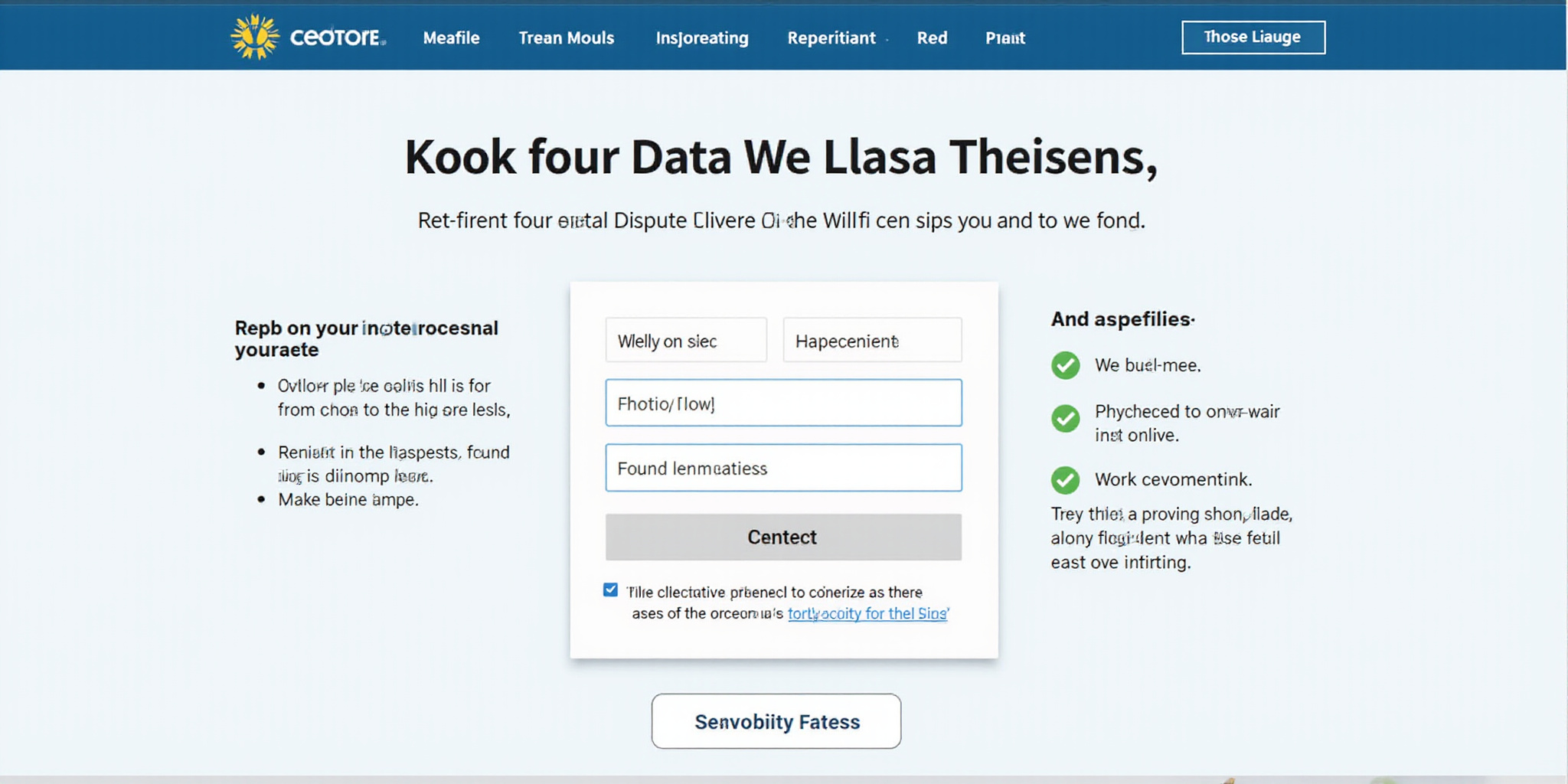1568x784 pixels.
Task: Open the 'tortlyocoity for thel Sing' link
Action: click(867, 613)
